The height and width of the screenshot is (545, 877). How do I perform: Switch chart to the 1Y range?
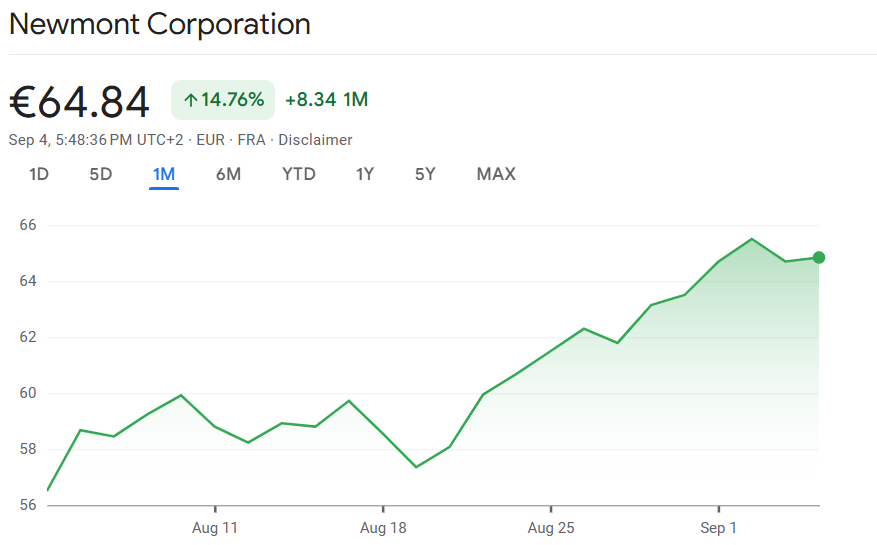pos(365,174)
